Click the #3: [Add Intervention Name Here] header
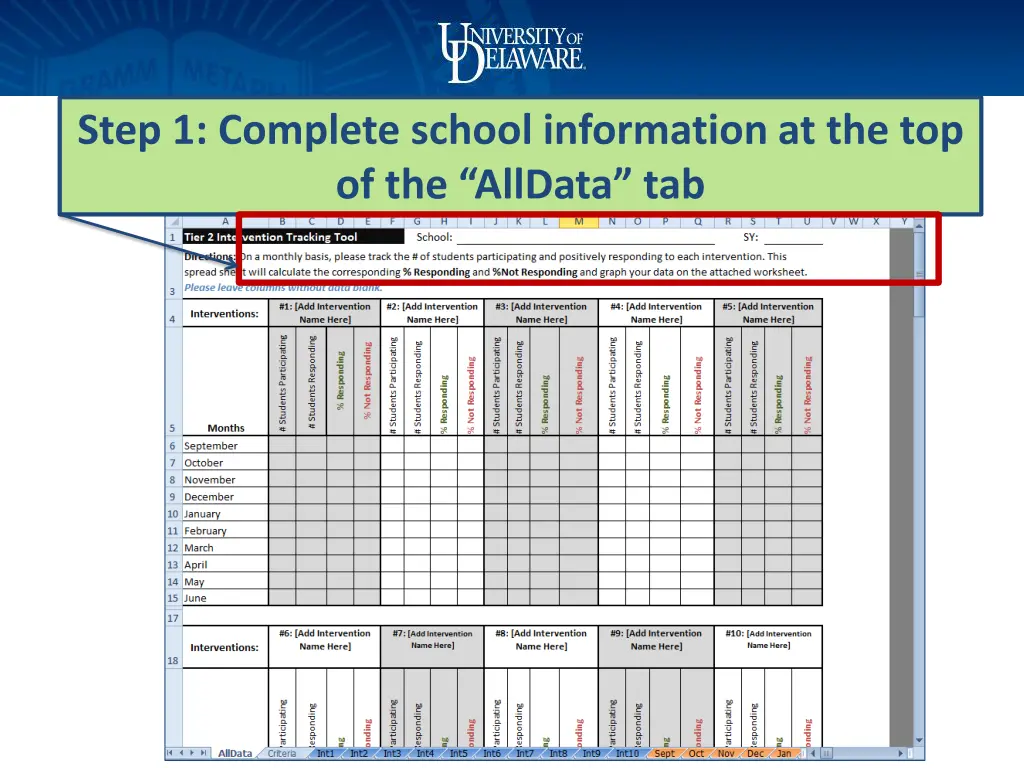Viewport: 1024px width, 768px height. [541, 313]
